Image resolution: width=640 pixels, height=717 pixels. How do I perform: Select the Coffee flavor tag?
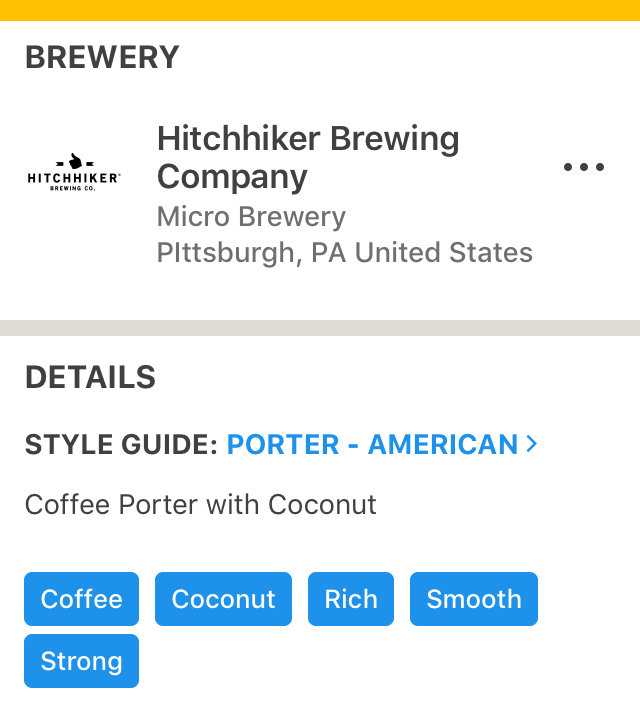click(x=81, y=599)
